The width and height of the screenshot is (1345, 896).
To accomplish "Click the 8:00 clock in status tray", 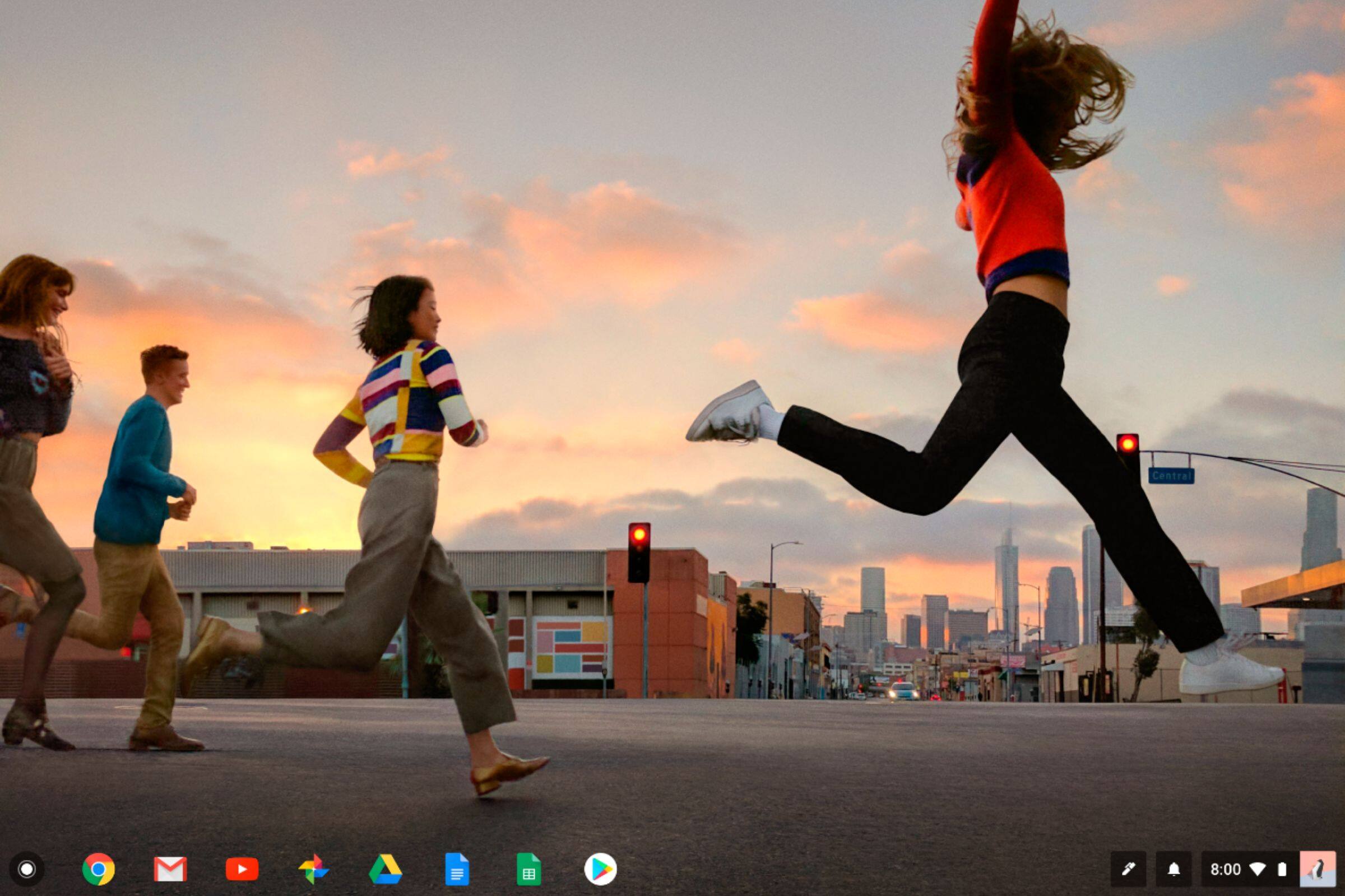I will (x=1225, y=869).
